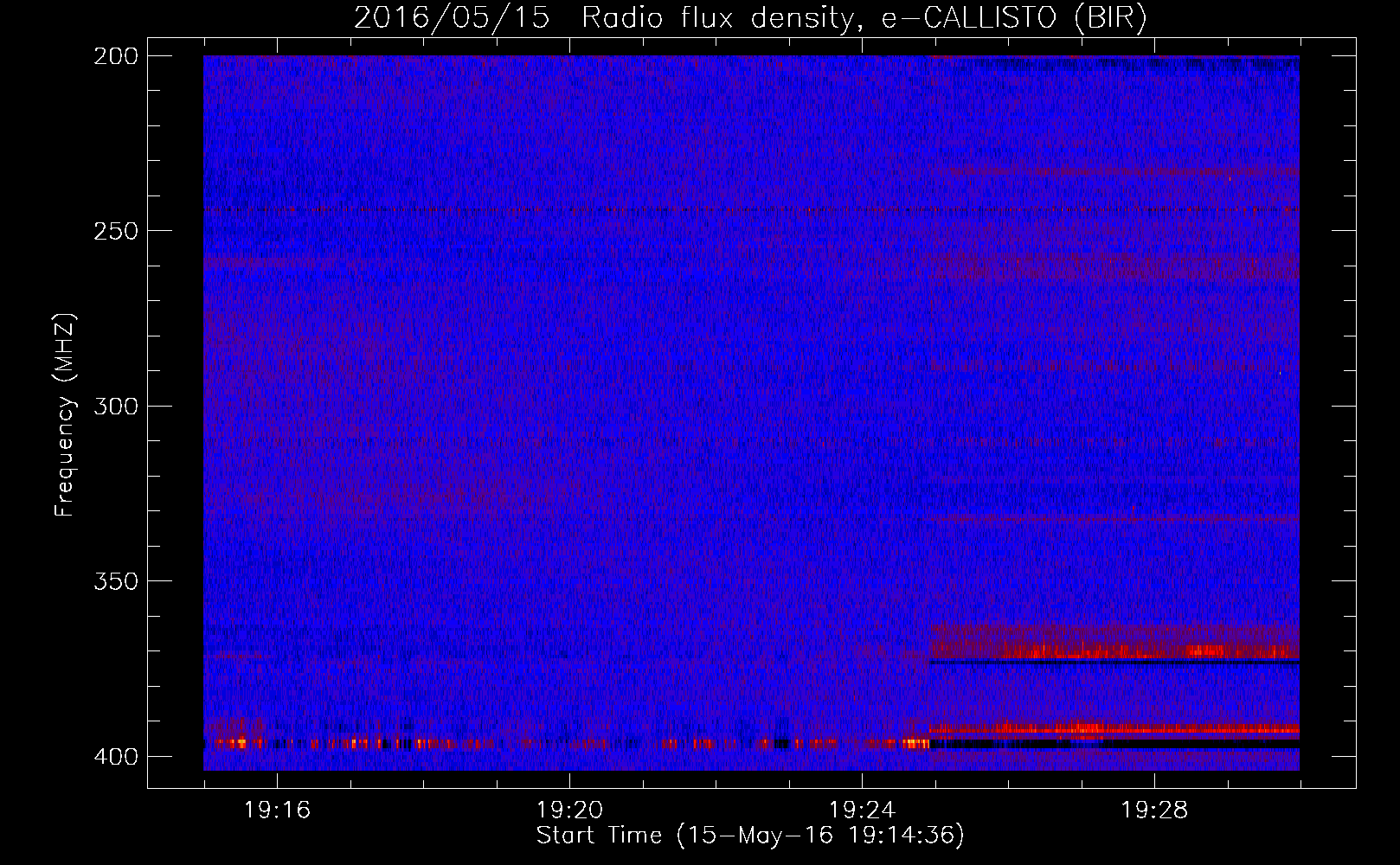Click the 19:20 time tick label
The image size is (1400, 865).
click(x=569, y=811)
